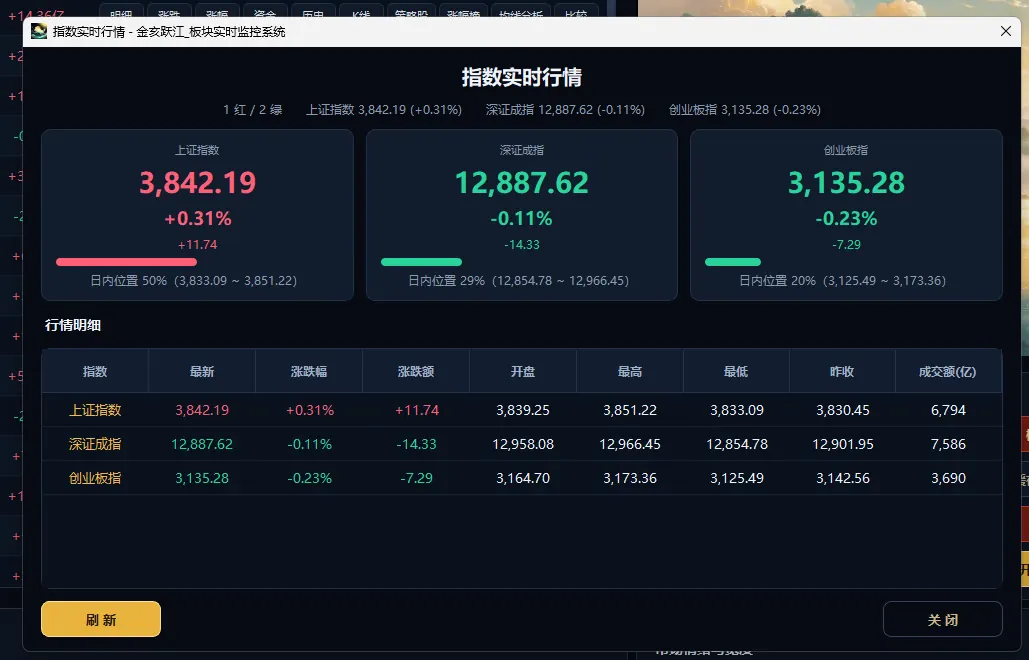Viewport: 1029px width, 660px height.
Task: Click the 涨跌额 column header
Action: click(x=415, y=371)
